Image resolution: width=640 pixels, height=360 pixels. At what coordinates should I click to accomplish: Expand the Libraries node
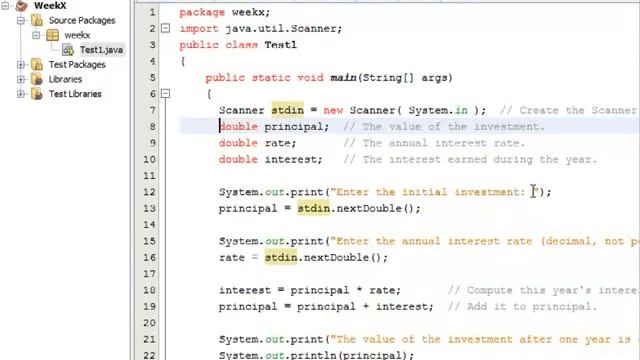(21, 79)
